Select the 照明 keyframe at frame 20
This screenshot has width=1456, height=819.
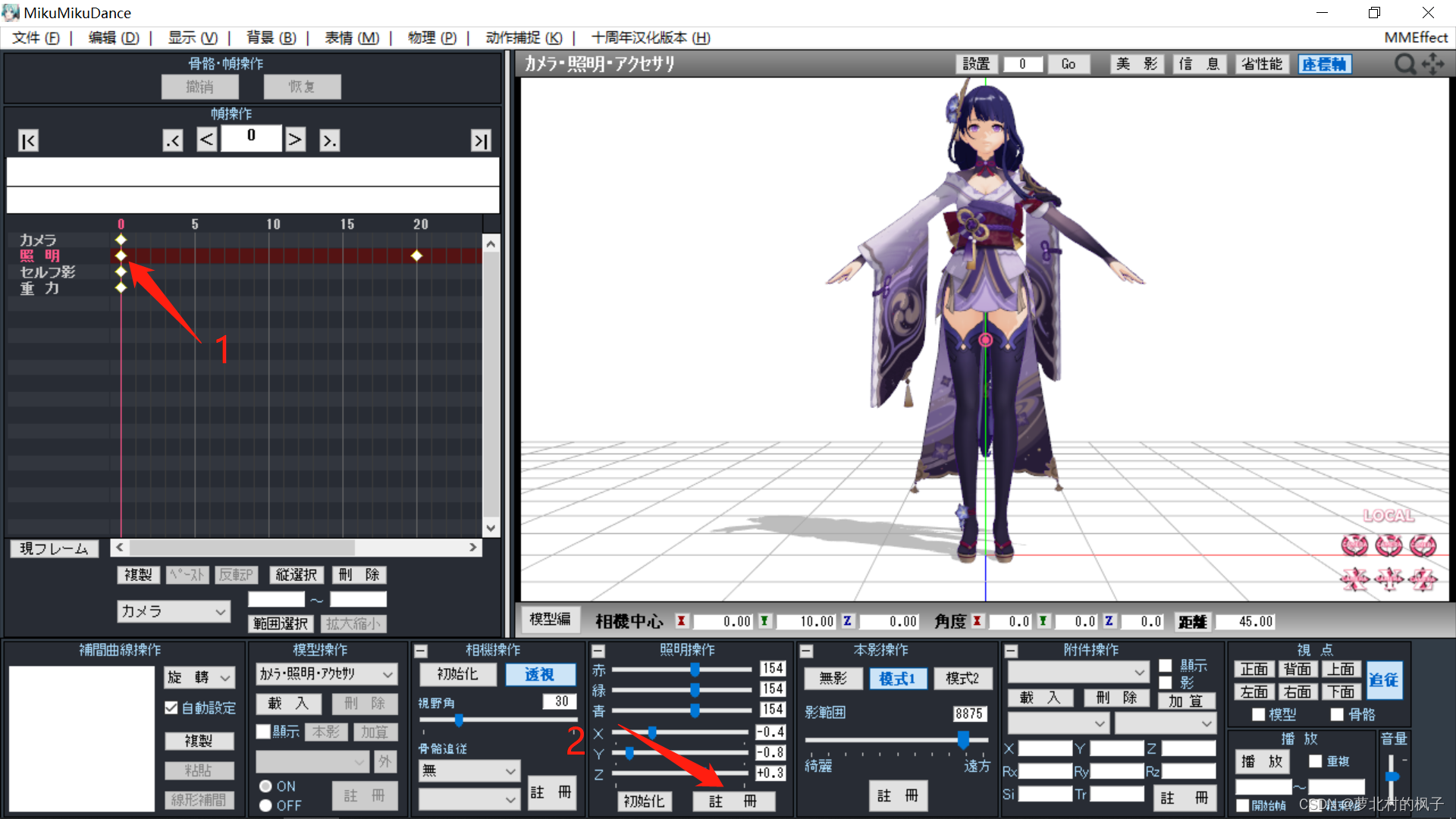pos(416,256)
